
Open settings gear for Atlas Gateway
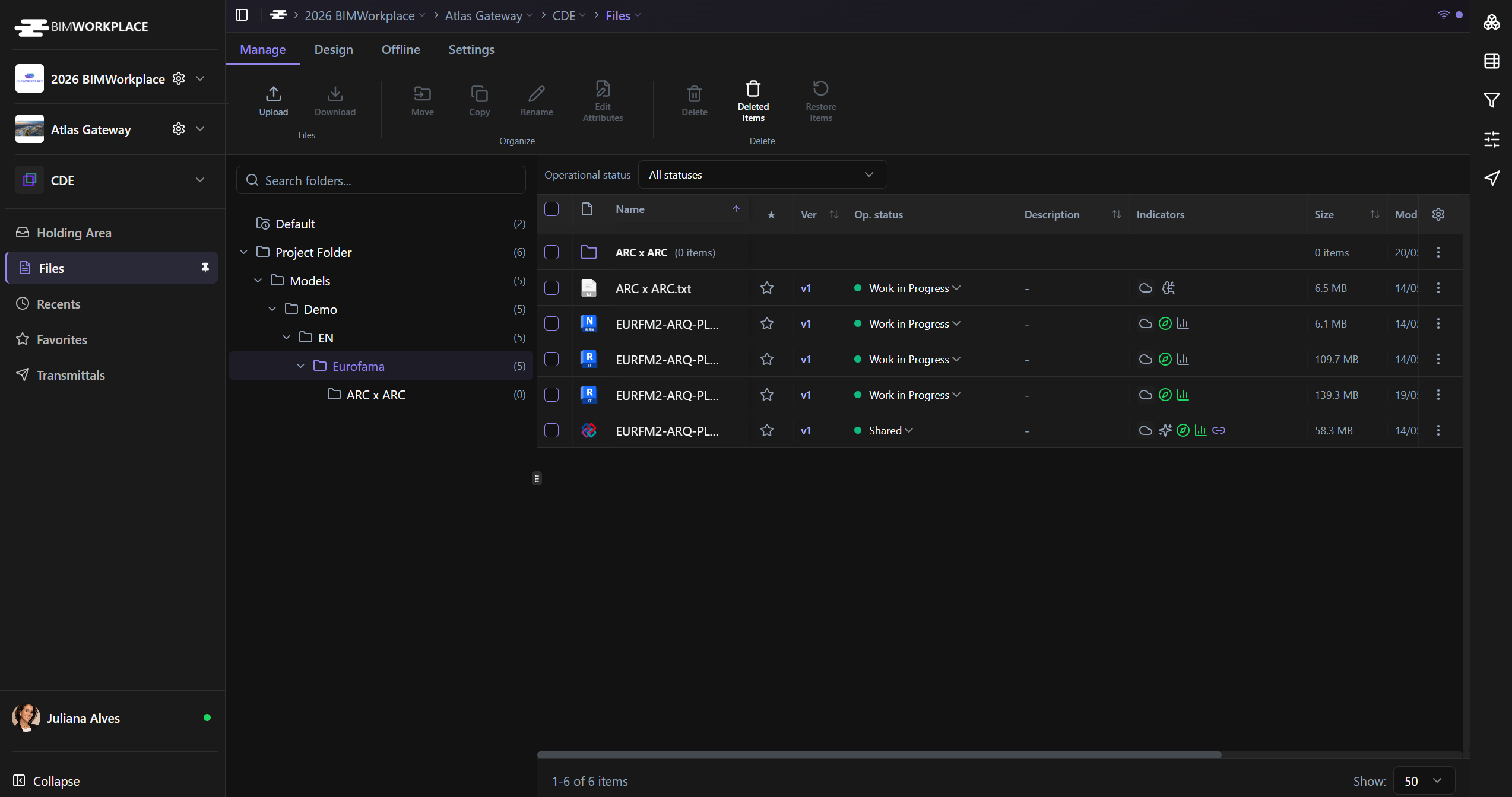[179, 129]
